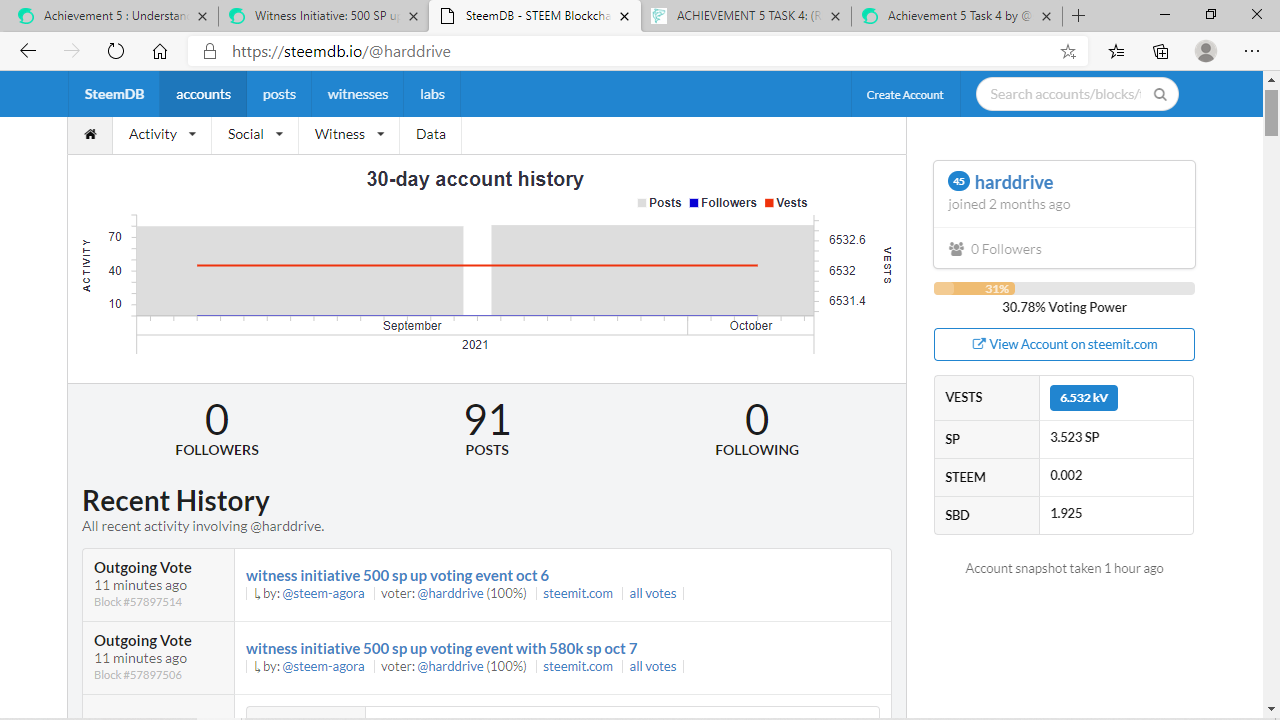Click the 91 POSTS counter

click(487, 430)
